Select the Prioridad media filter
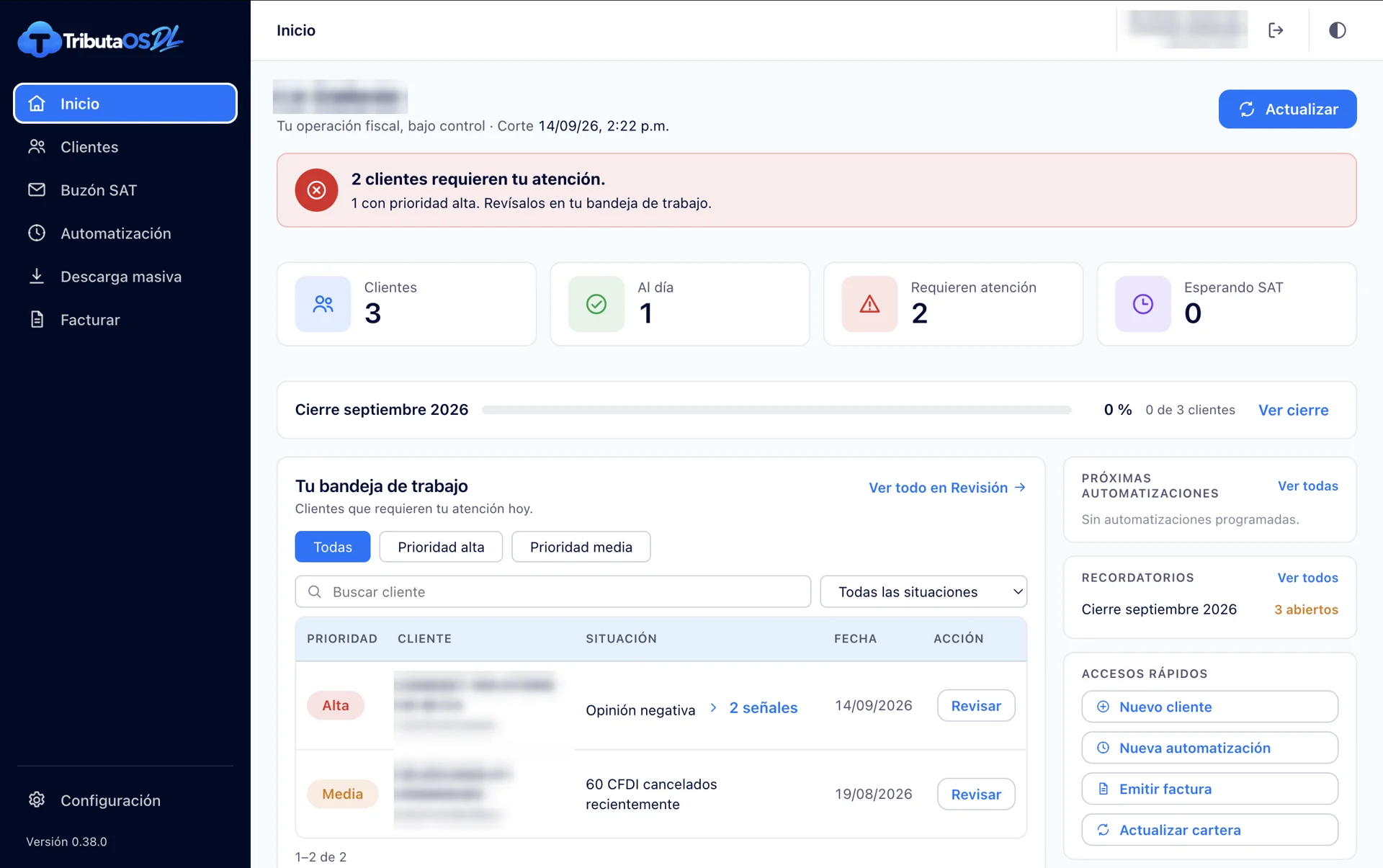The image size is (1383, 868). click(581, 547)
